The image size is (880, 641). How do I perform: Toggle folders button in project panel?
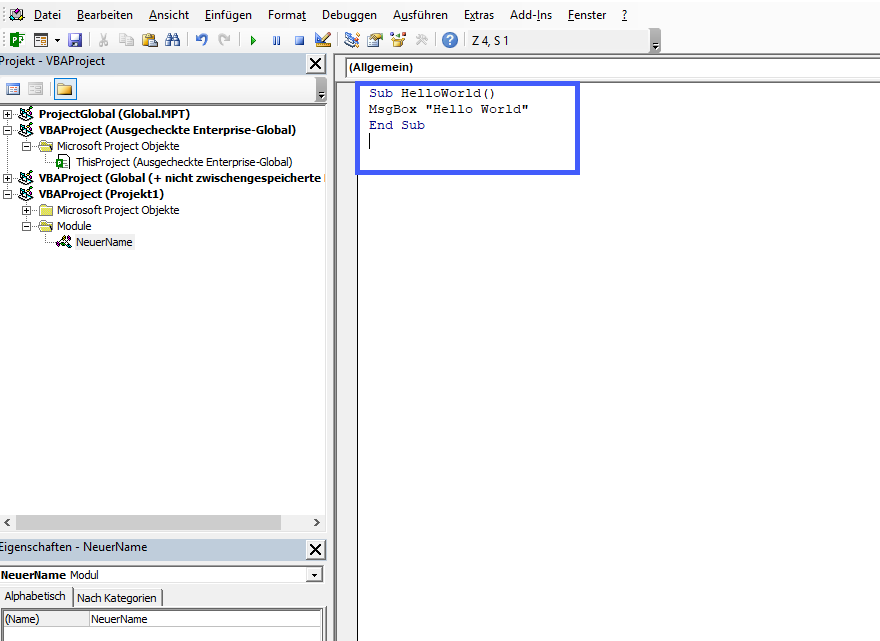(x=64, y=89)
